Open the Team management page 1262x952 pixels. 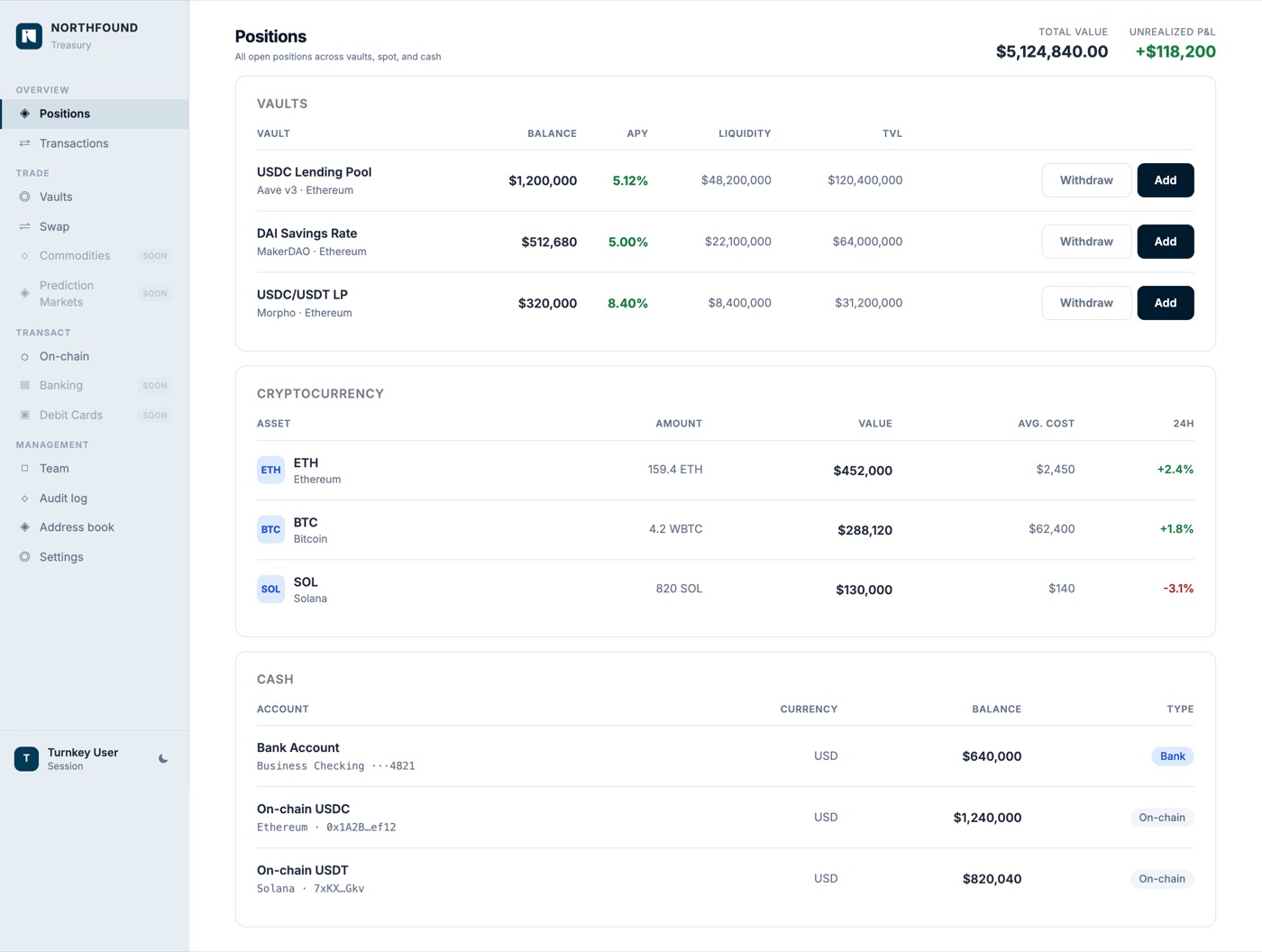(95, 469)
